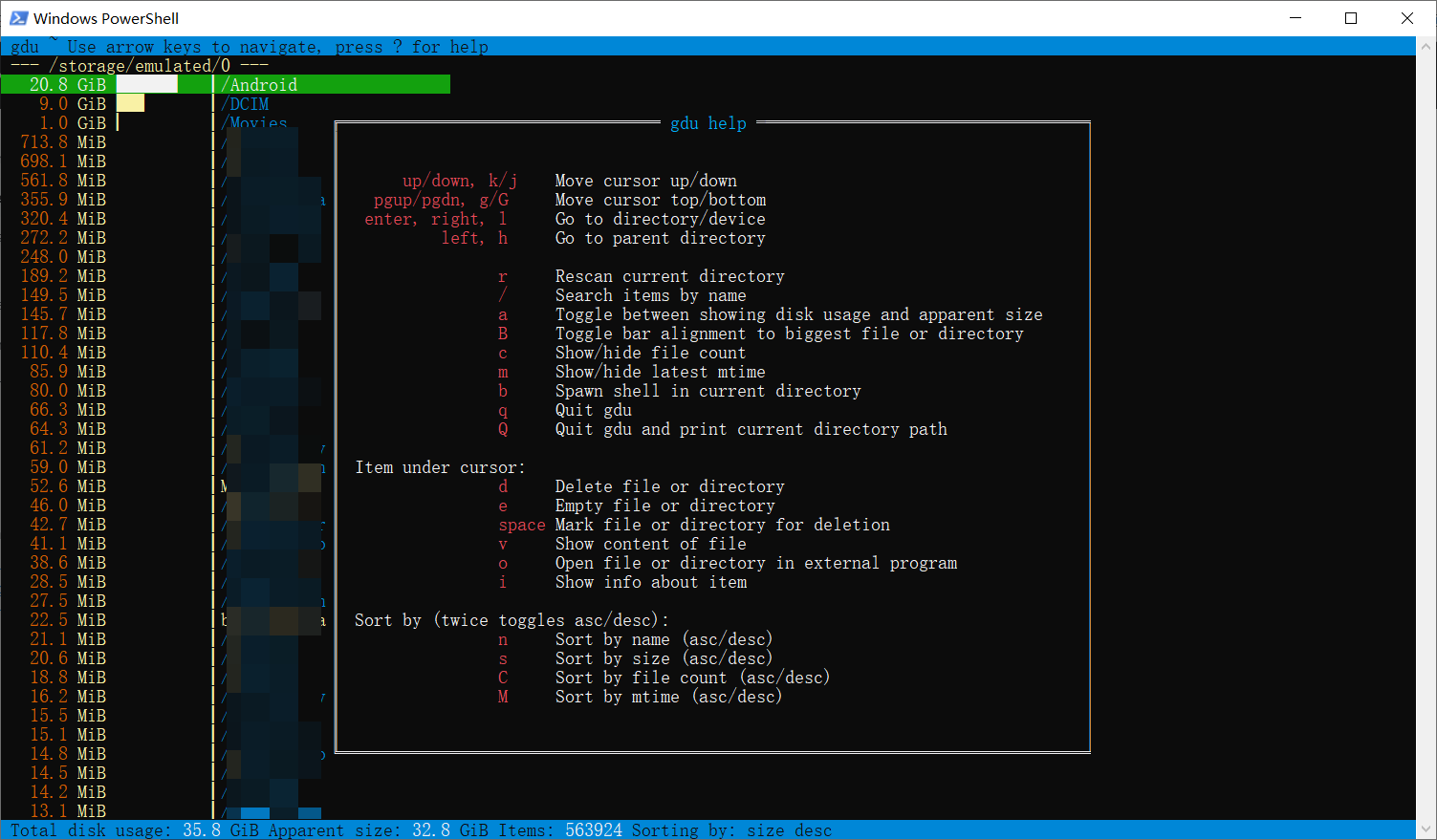The image size is (1437, 840).
Task: Click 'Show/hide file count' help entry
Action: click(x=651, y=353)
